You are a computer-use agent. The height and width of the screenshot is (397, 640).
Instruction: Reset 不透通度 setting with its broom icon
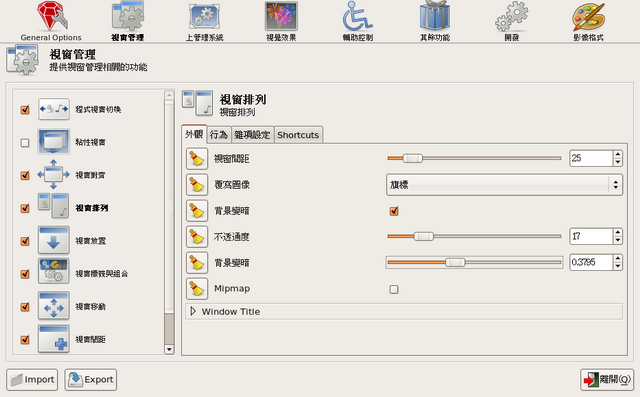coord(197,237)
